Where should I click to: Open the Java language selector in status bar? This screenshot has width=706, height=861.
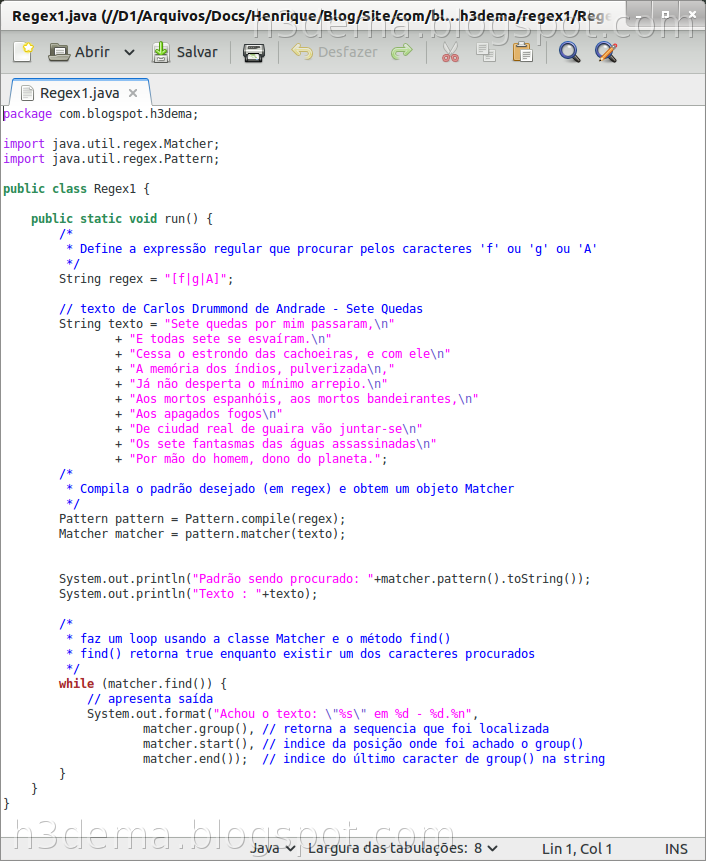point(272,848)
